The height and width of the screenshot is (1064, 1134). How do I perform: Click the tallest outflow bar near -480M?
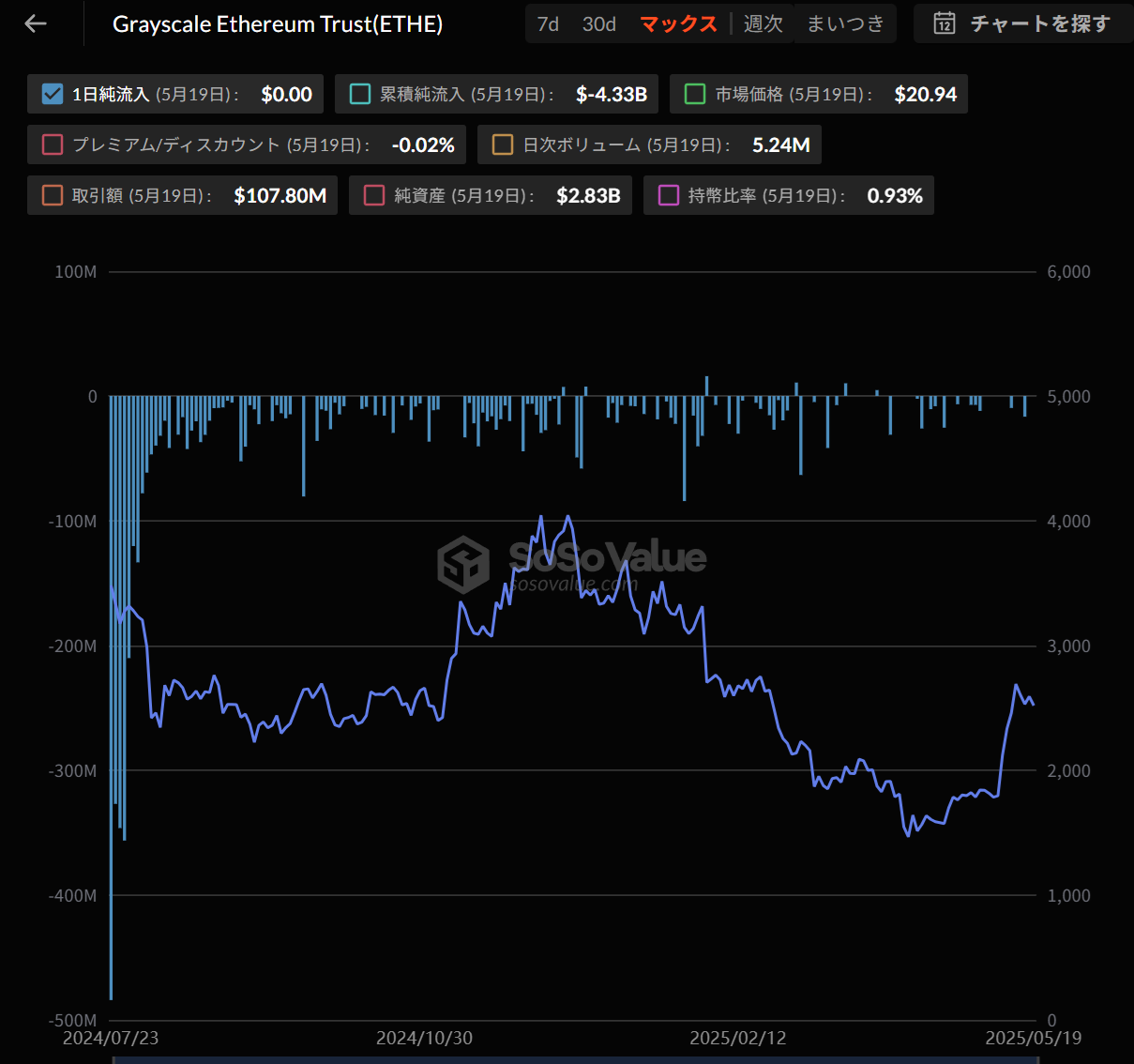pyautogui.click(x=111, y=698)
